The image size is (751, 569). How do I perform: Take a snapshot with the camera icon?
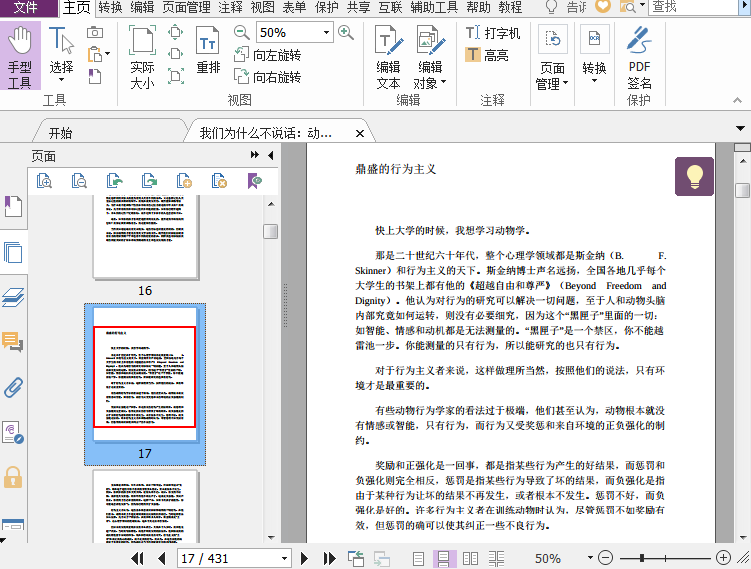pyautogui.click(x=95, y=32)
